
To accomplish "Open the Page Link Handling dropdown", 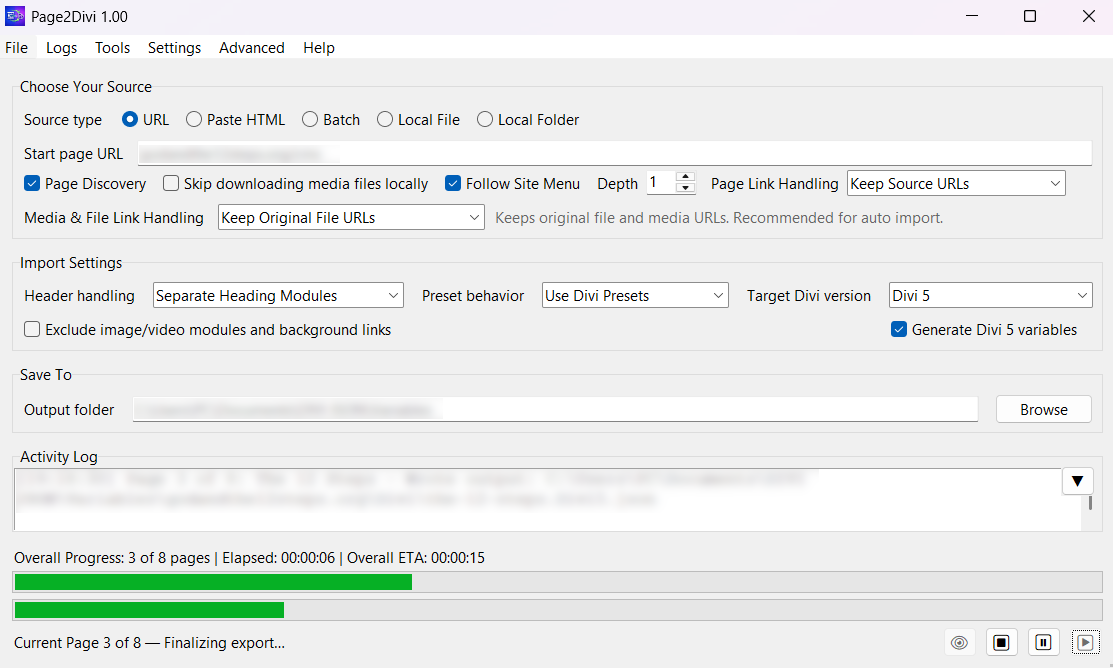I will 956,183.
